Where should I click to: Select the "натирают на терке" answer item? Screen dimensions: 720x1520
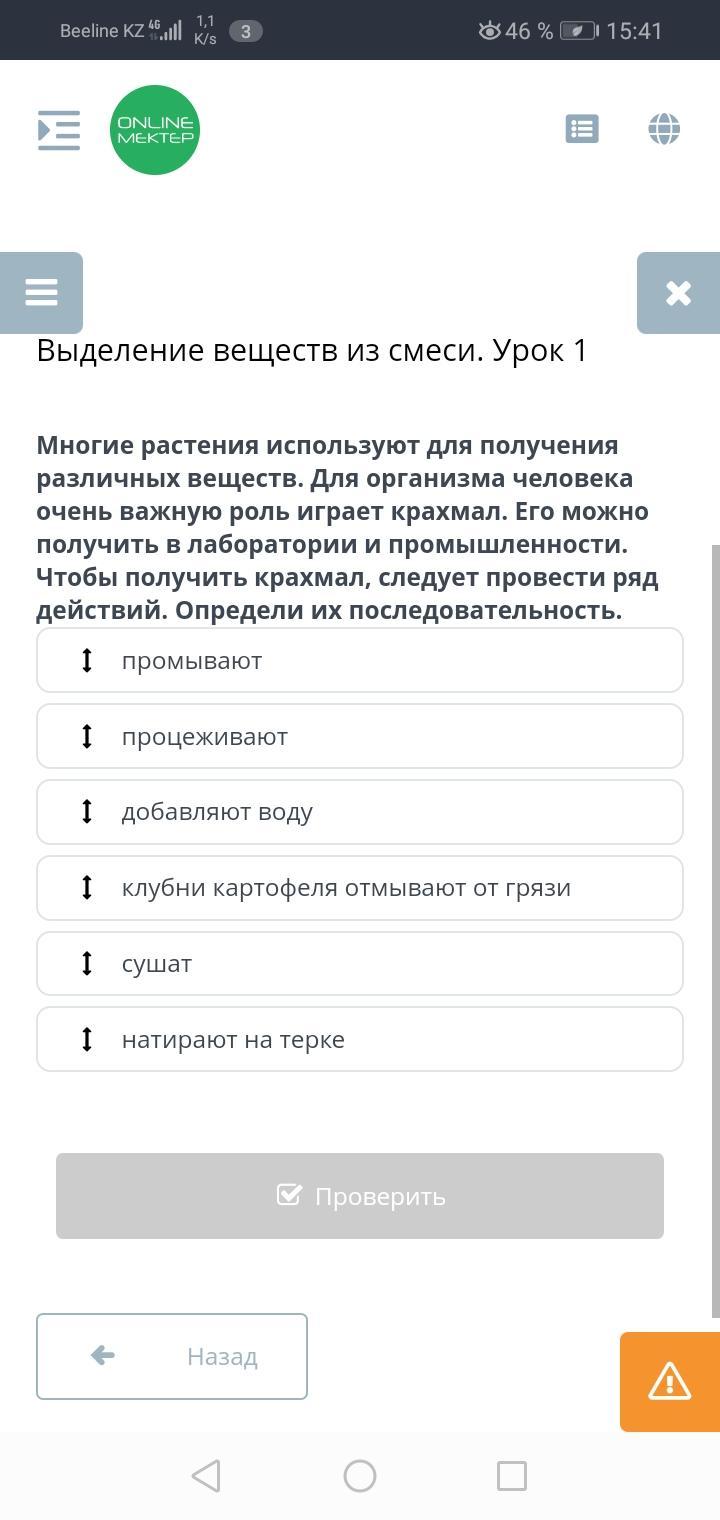[360, 1039]
